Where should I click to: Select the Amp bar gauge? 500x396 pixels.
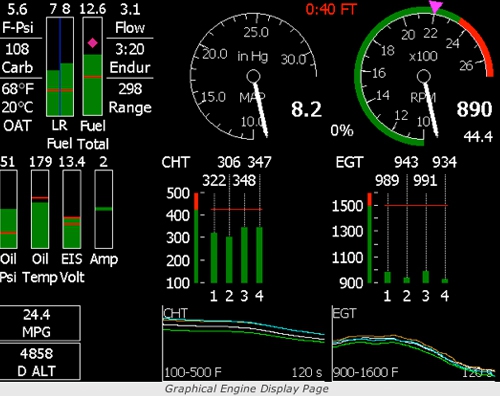(x=103, y=209)
